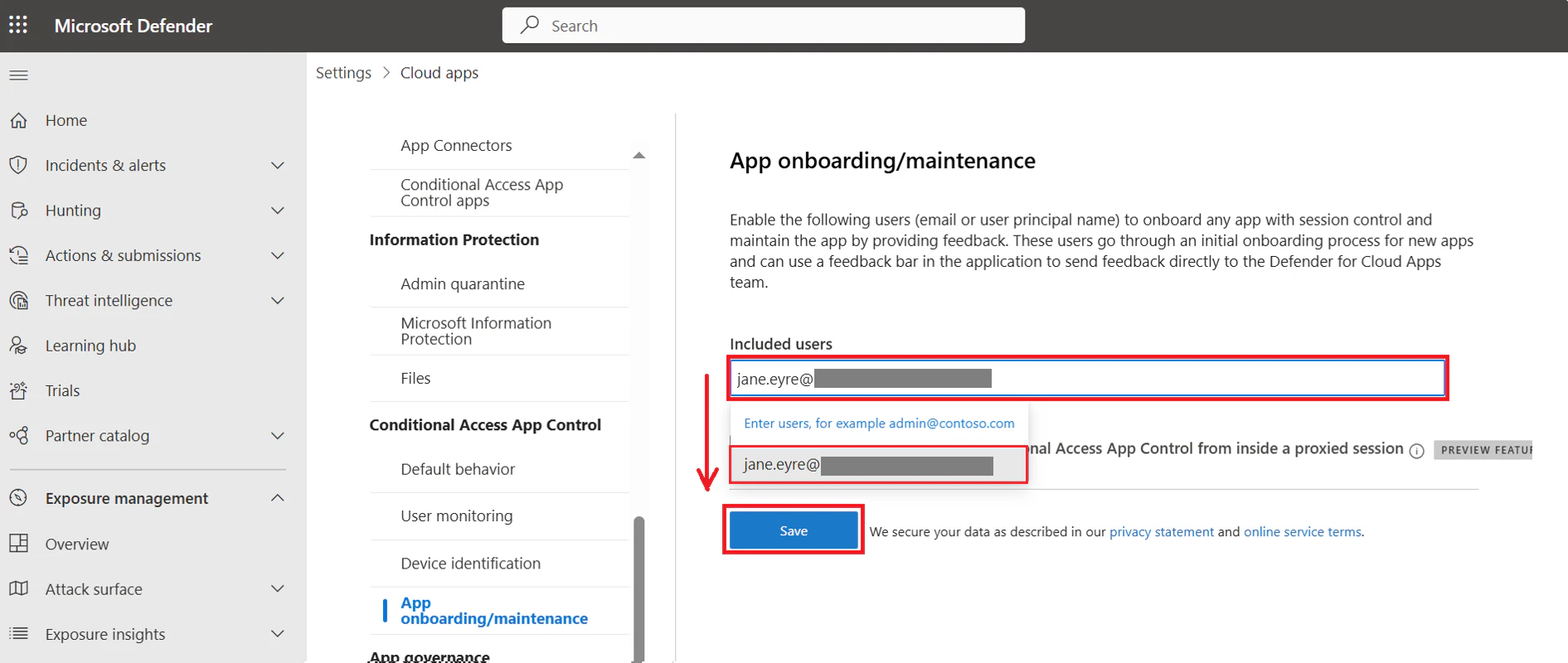Click the info icon beside proxied session
Viewport: 1568px width, 663px height.
click(x=1416, y=451)
